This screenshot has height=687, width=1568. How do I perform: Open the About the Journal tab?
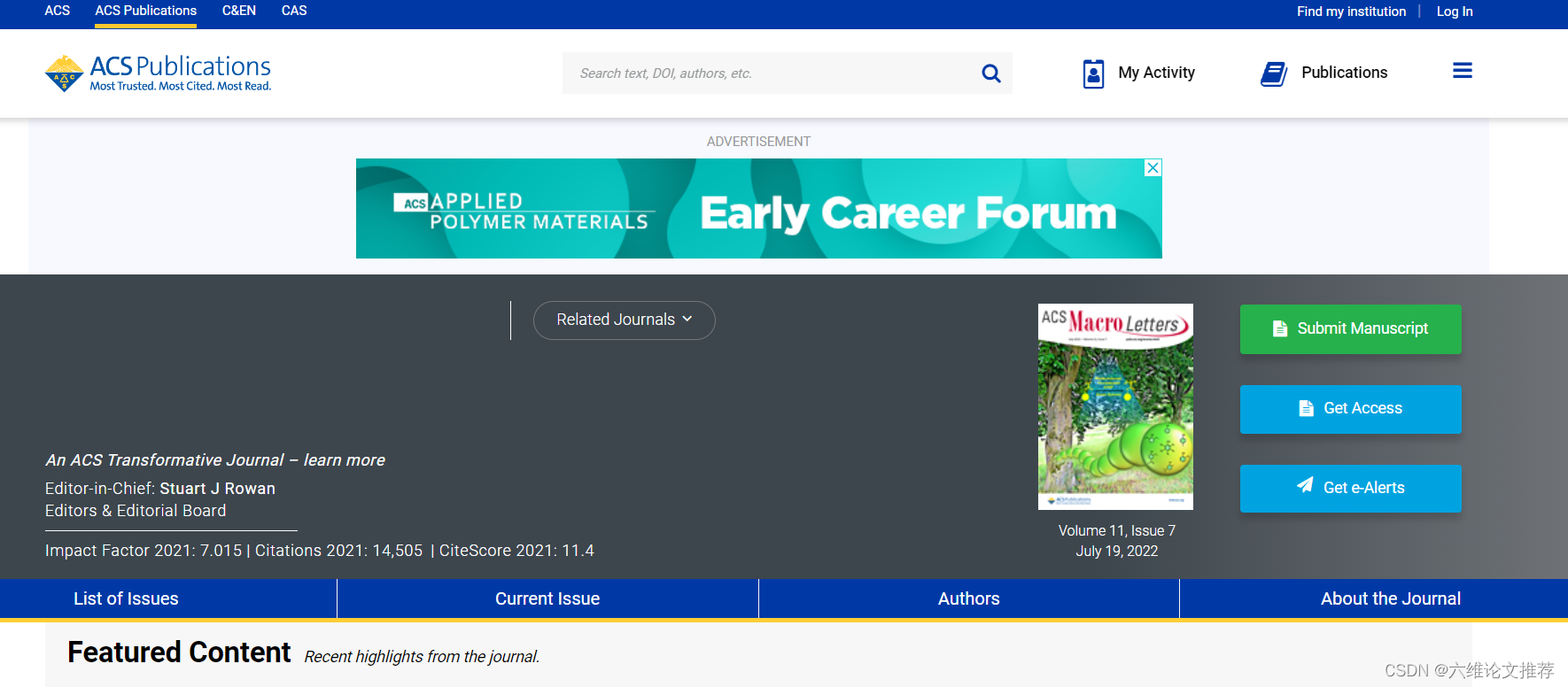[1391, 598]
